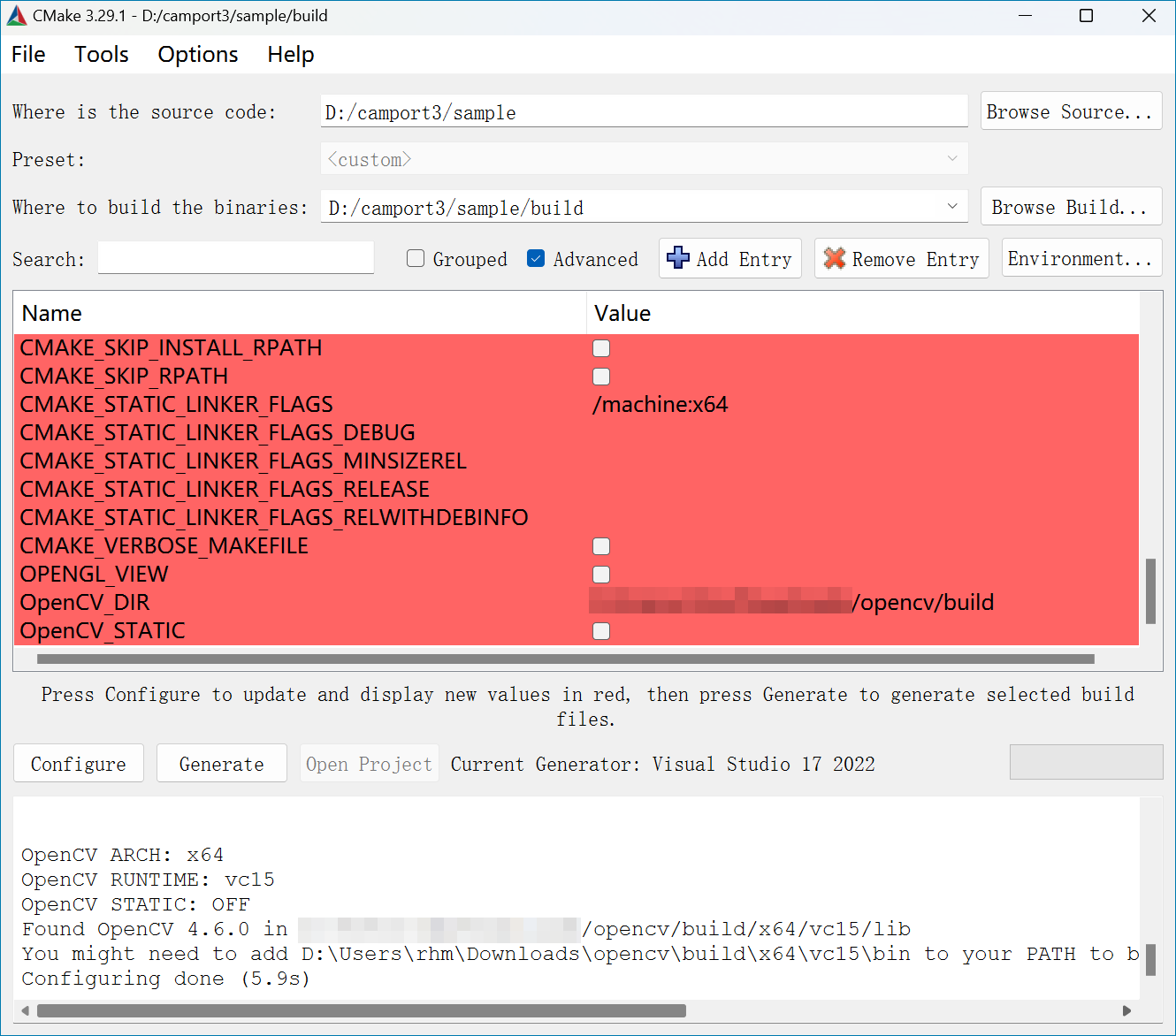Click the output log scroll right arrow
Image resolution: width=1176 pixels, height=1036 pixels.
coord(1126,1010)
